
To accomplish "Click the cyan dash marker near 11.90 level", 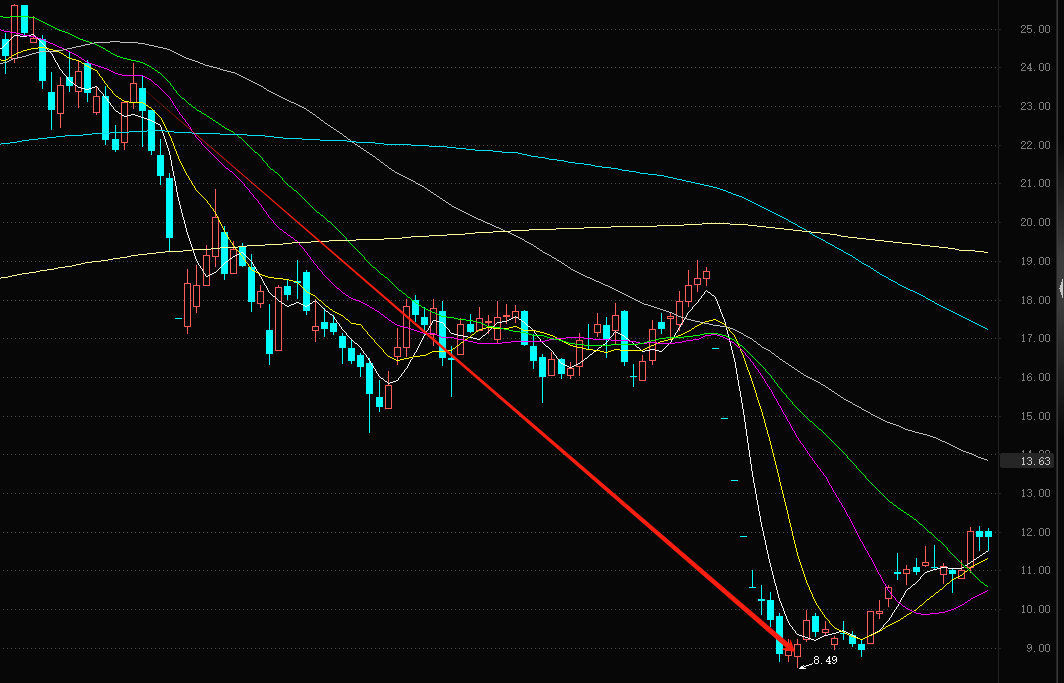I will click(x=743, y=536).
